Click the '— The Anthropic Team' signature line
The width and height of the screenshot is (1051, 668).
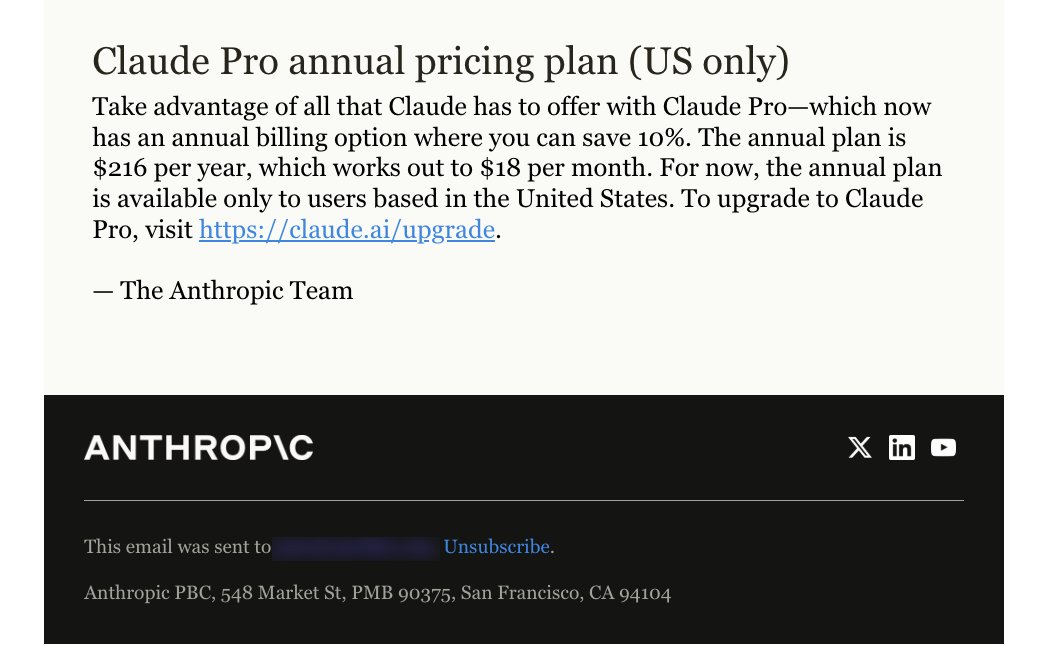pos(222,290)
